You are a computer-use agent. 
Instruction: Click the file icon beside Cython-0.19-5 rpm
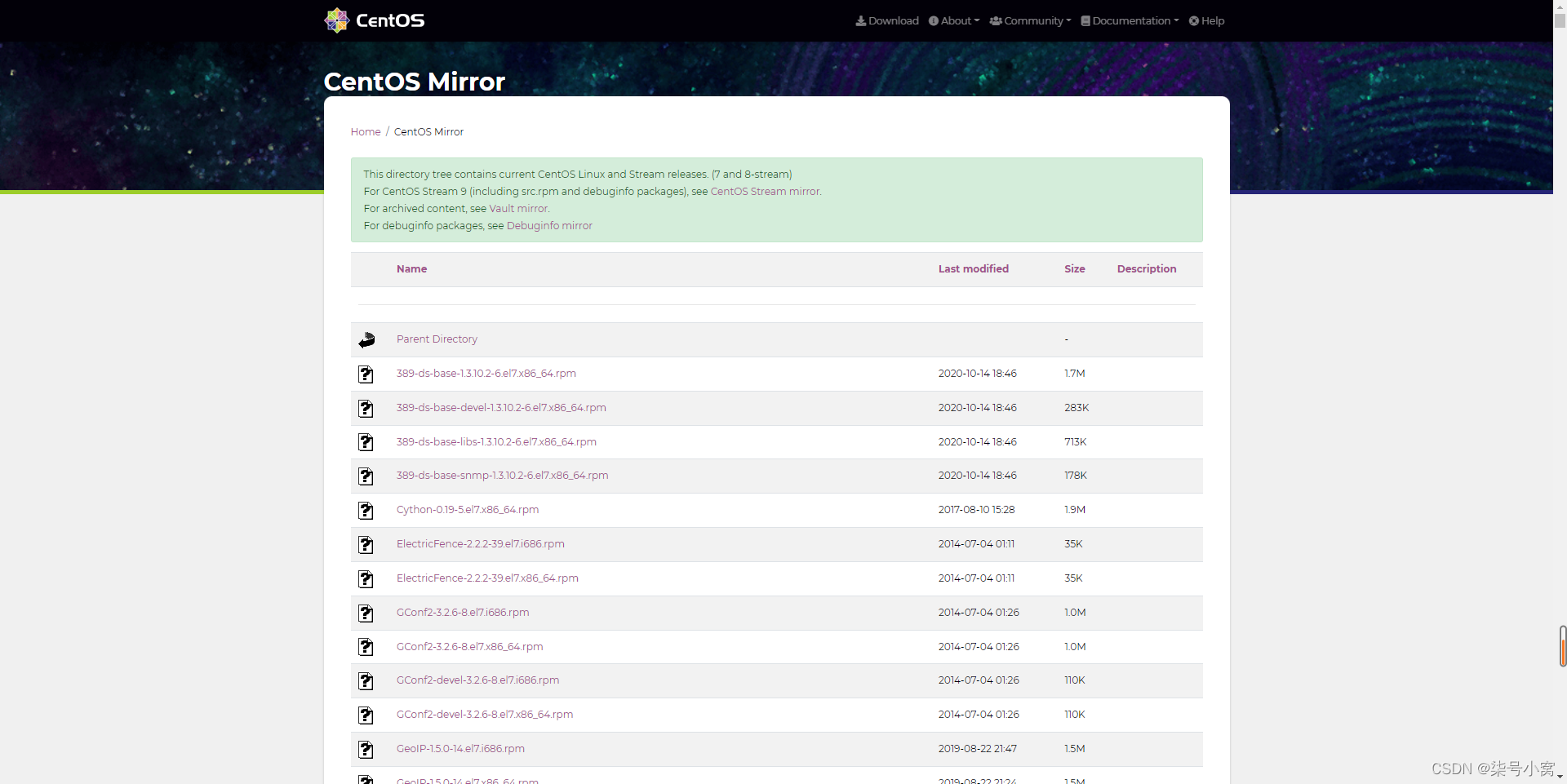366,511
